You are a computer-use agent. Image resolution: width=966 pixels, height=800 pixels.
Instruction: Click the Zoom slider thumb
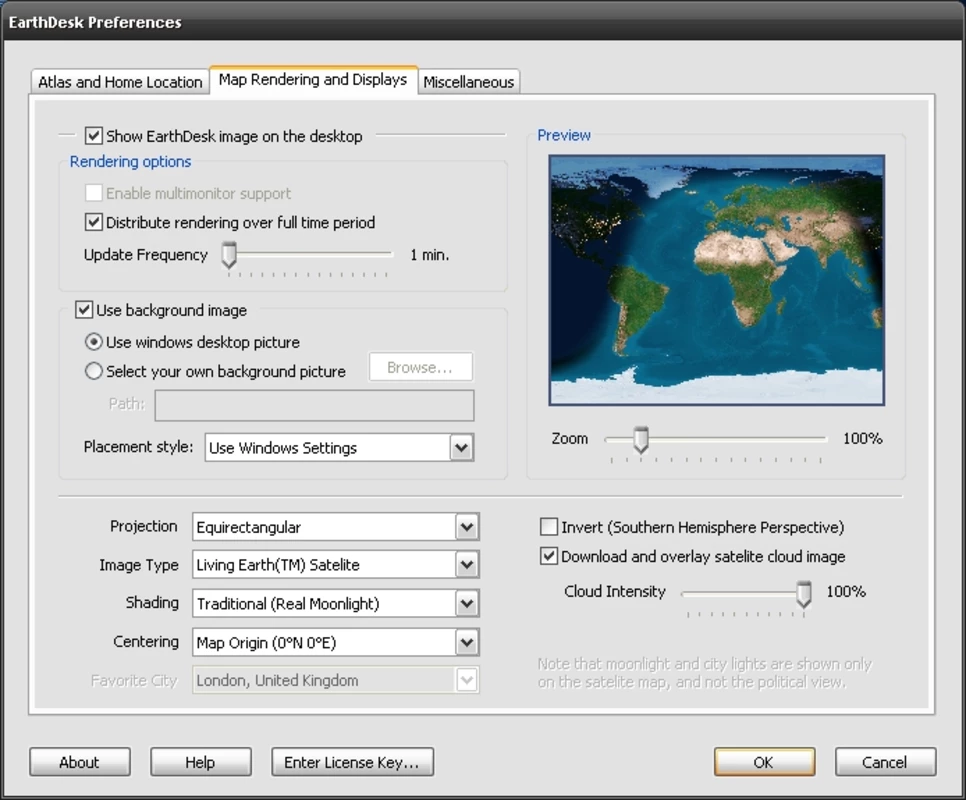pos(641,440)
